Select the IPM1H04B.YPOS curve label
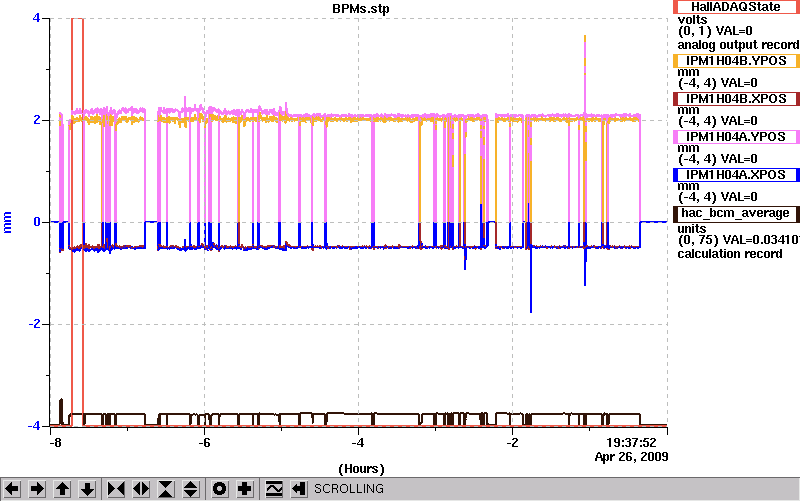 pyautogui.click(x=736, y=61)
